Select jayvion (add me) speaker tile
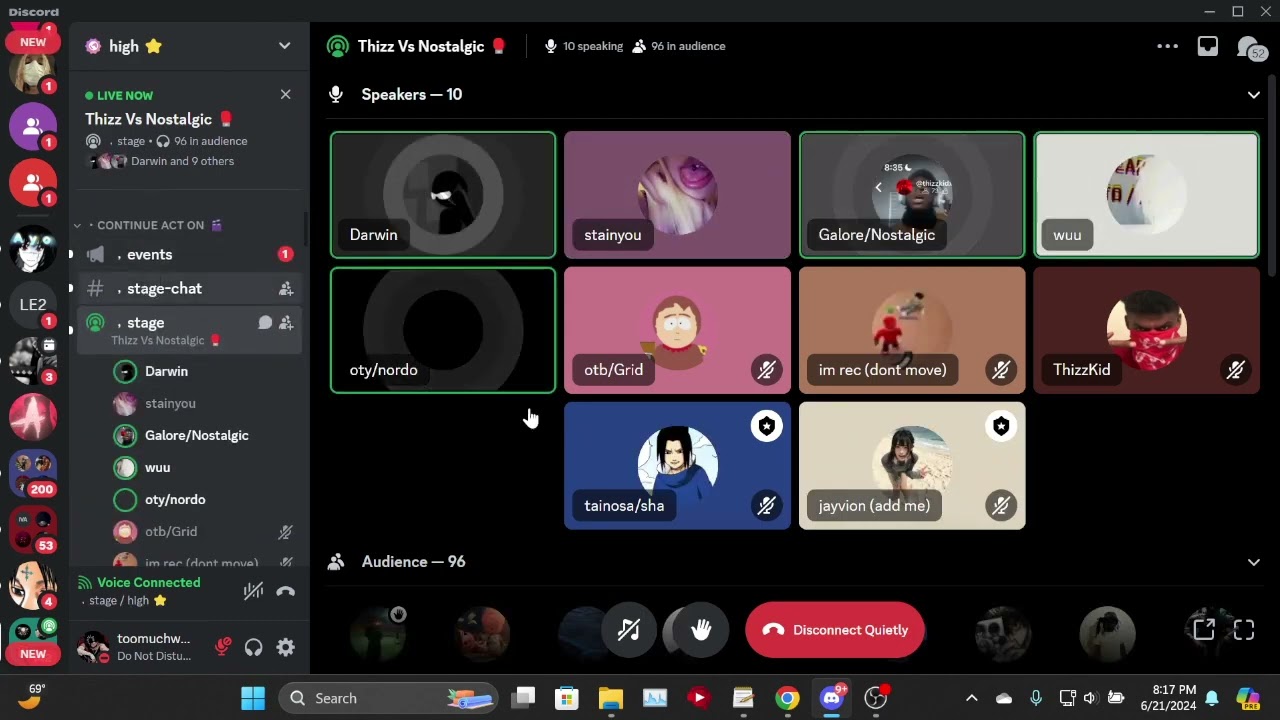The image size is (1280, 720). click(x=912, y=466)
